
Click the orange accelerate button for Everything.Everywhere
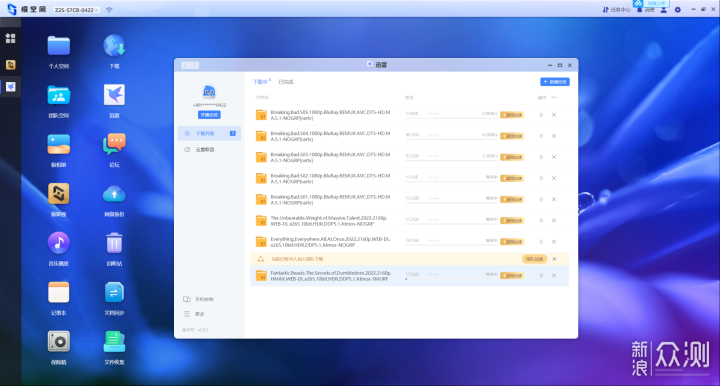(x=512, y=241)
